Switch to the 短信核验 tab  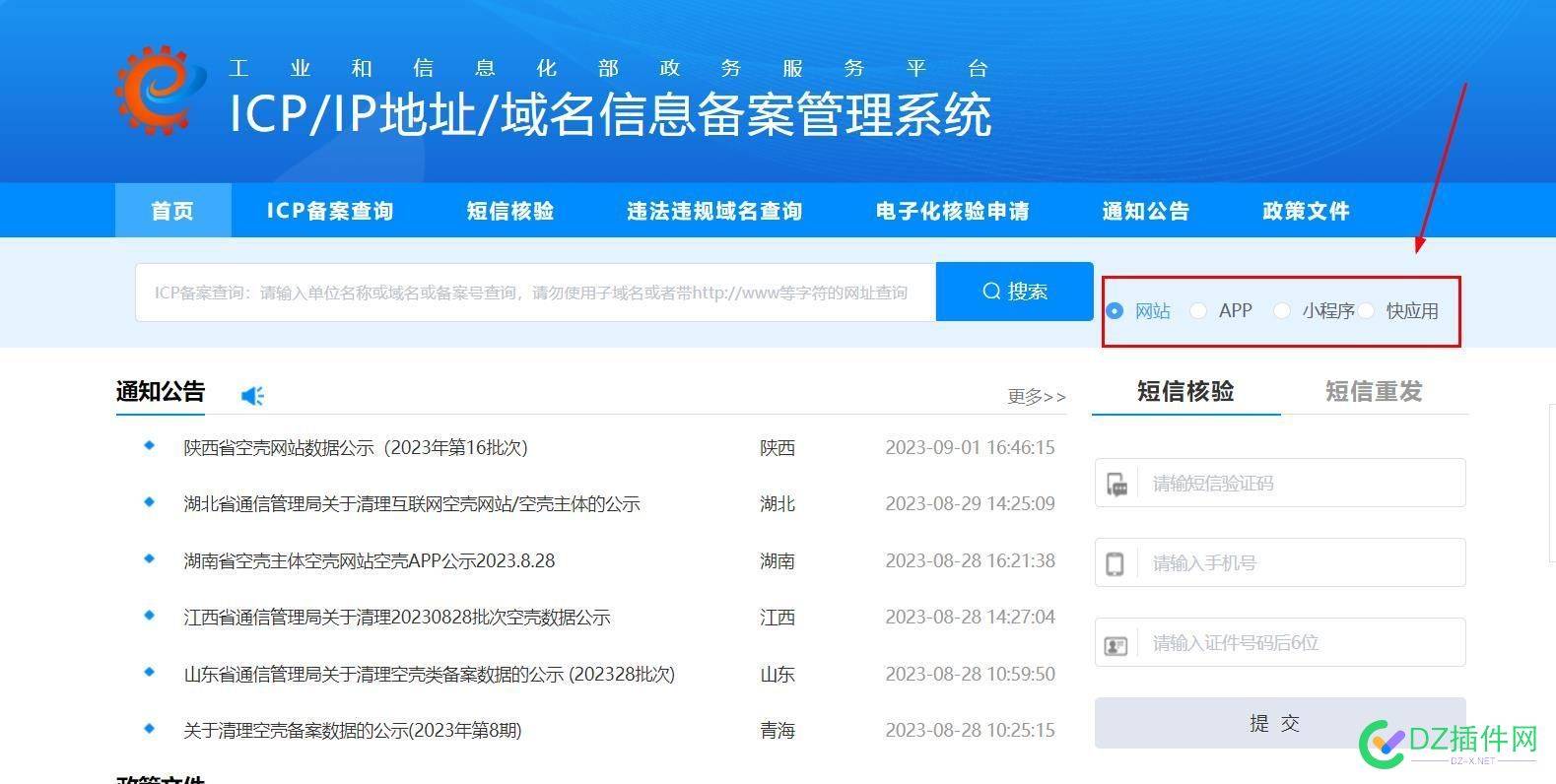point(1185,391)
